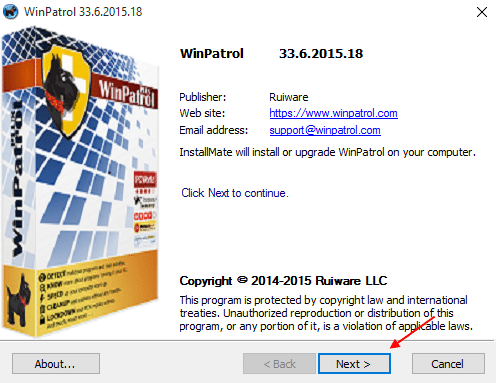Click the Next > button
The width and height of the screenshot is (496, 383).
pyautogui.click(x=354, y=364)
